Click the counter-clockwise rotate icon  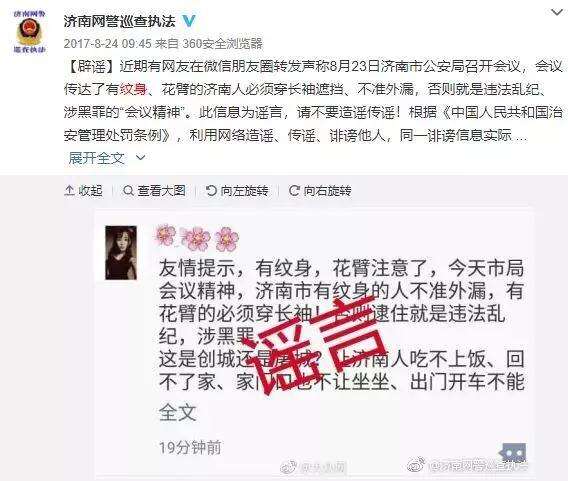tap(211, 191)
